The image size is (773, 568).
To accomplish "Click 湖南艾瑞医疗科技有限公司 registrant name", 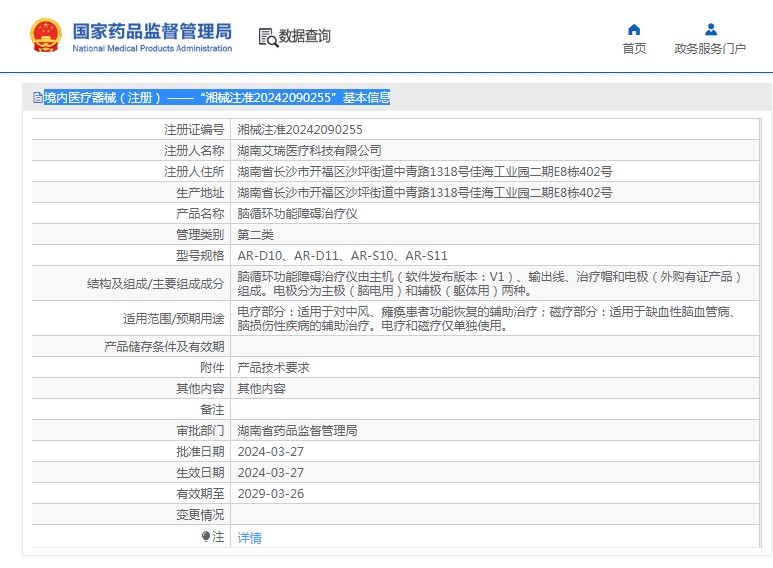I will pos(310,150).
